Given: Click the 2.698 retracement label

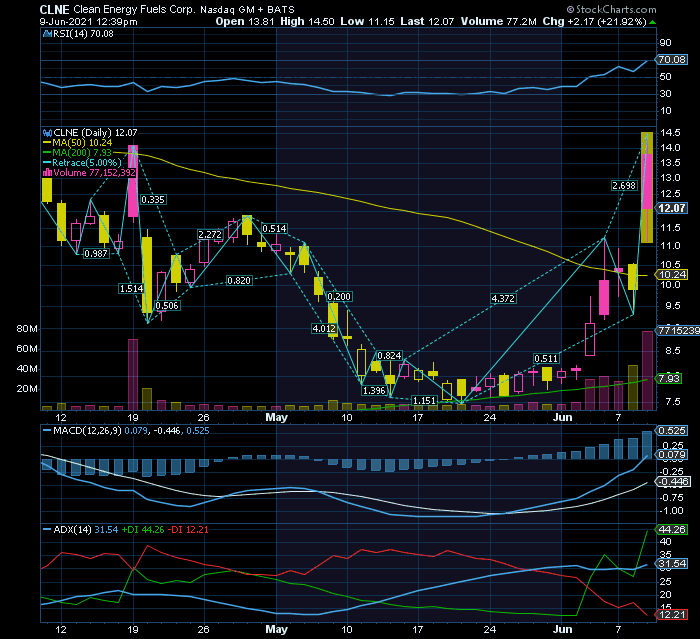Looking at the screenshot, I should click(624, 185).
